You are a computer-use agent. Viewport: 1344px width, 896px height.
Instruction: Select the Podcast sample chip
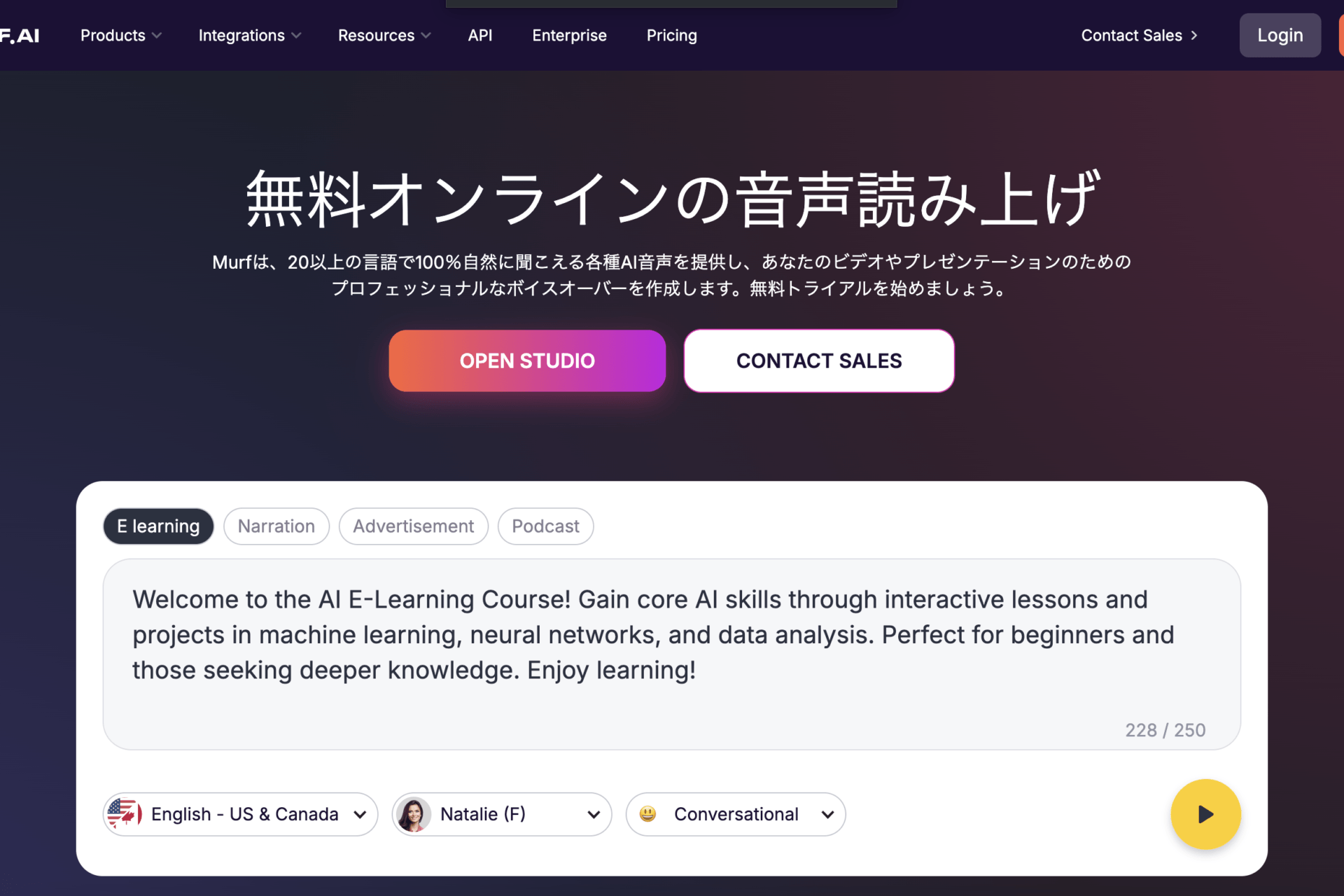tap(545, 526)
